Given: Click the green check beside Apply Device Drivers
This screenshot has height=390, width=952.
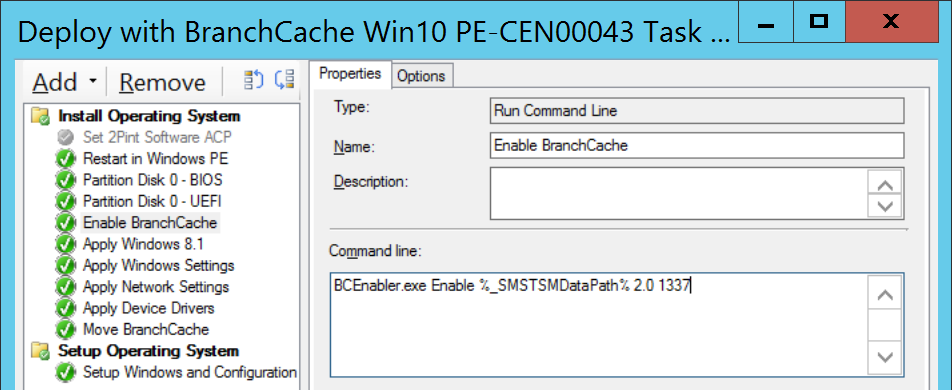Looking at the screenshot, I should pos(65,308).
